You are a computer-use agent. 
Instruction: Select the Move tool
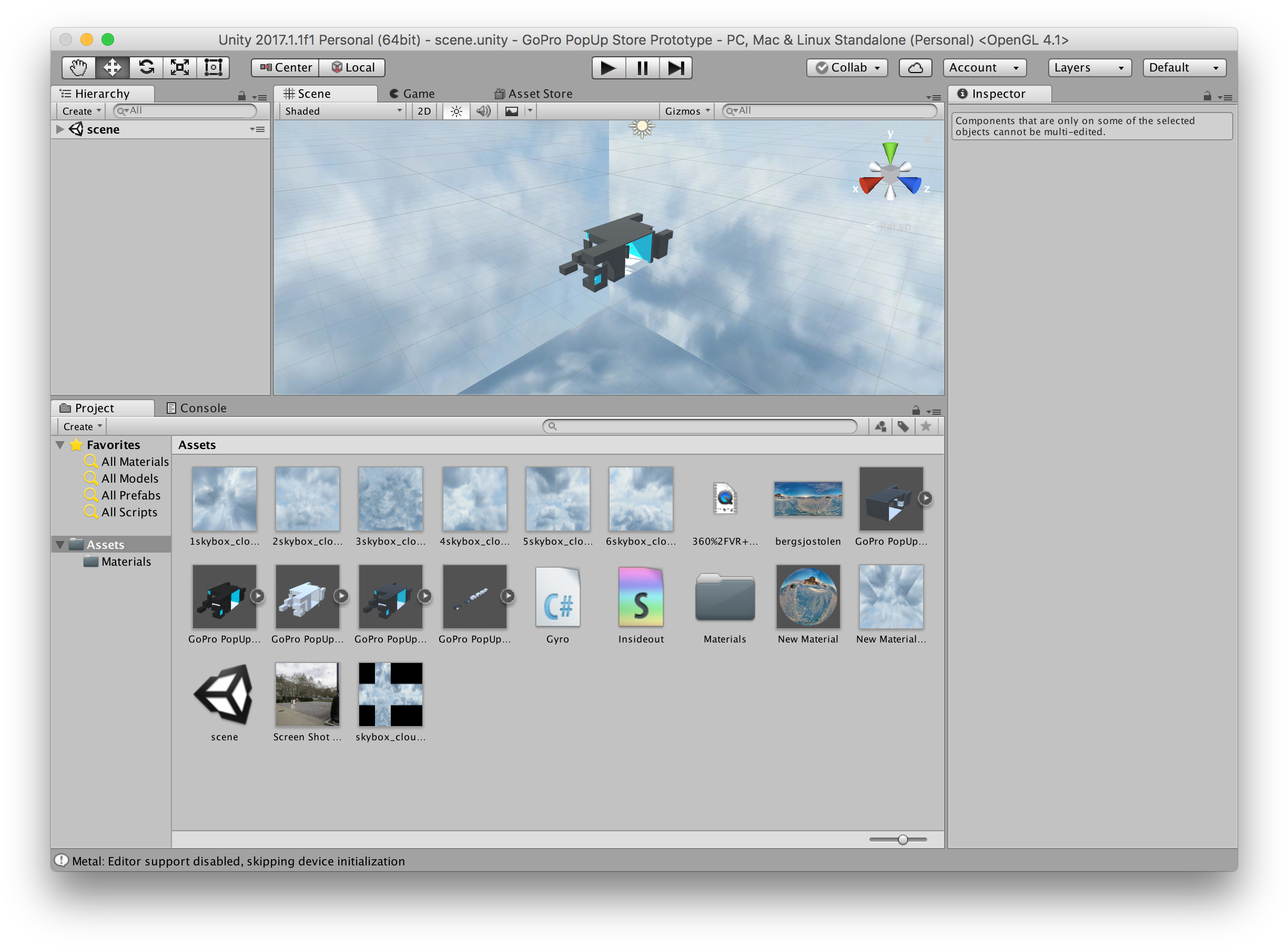tap(111, 67)
